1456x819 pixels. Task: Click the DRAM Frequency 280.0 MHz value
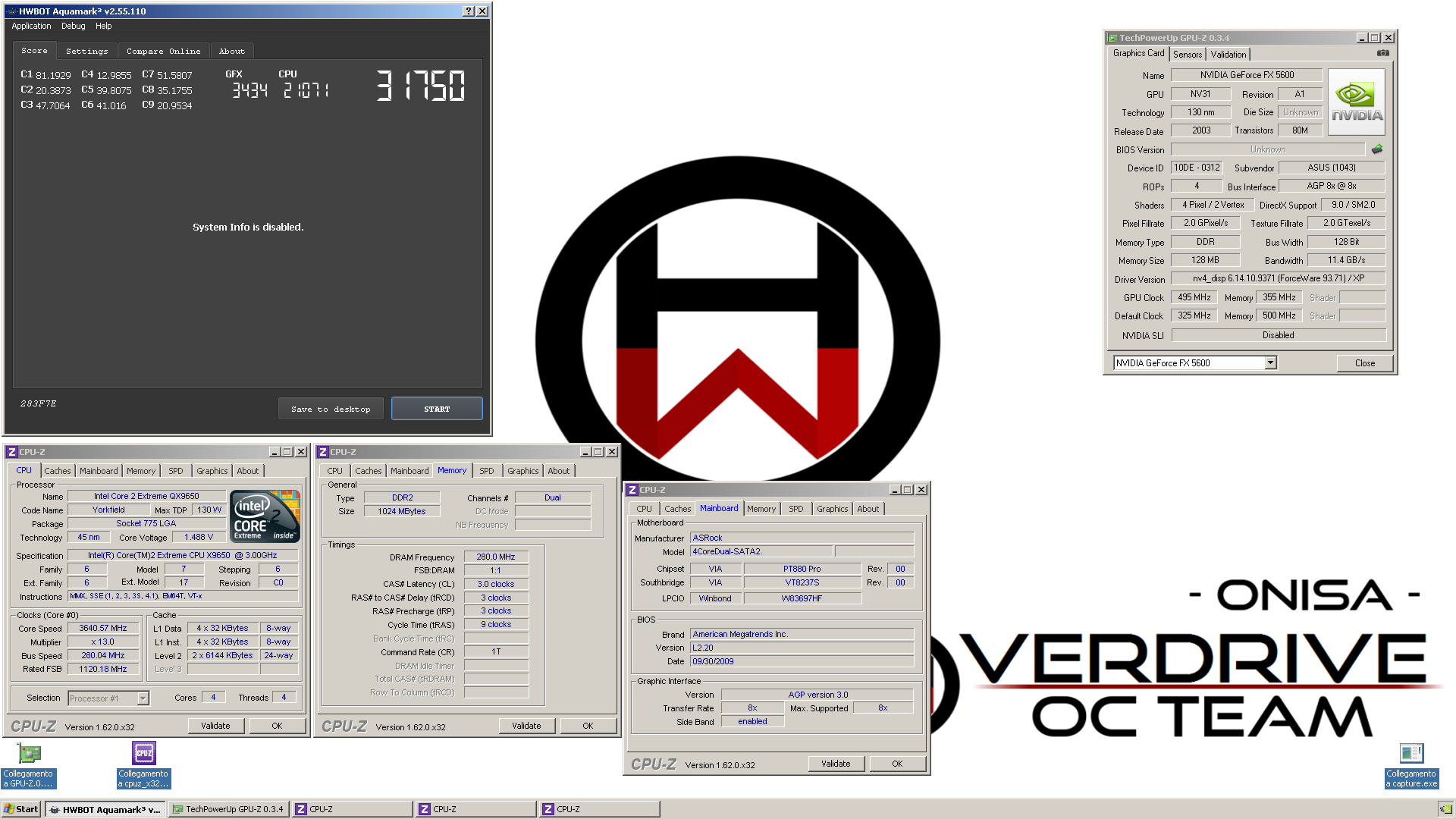(x=496, y=557)
